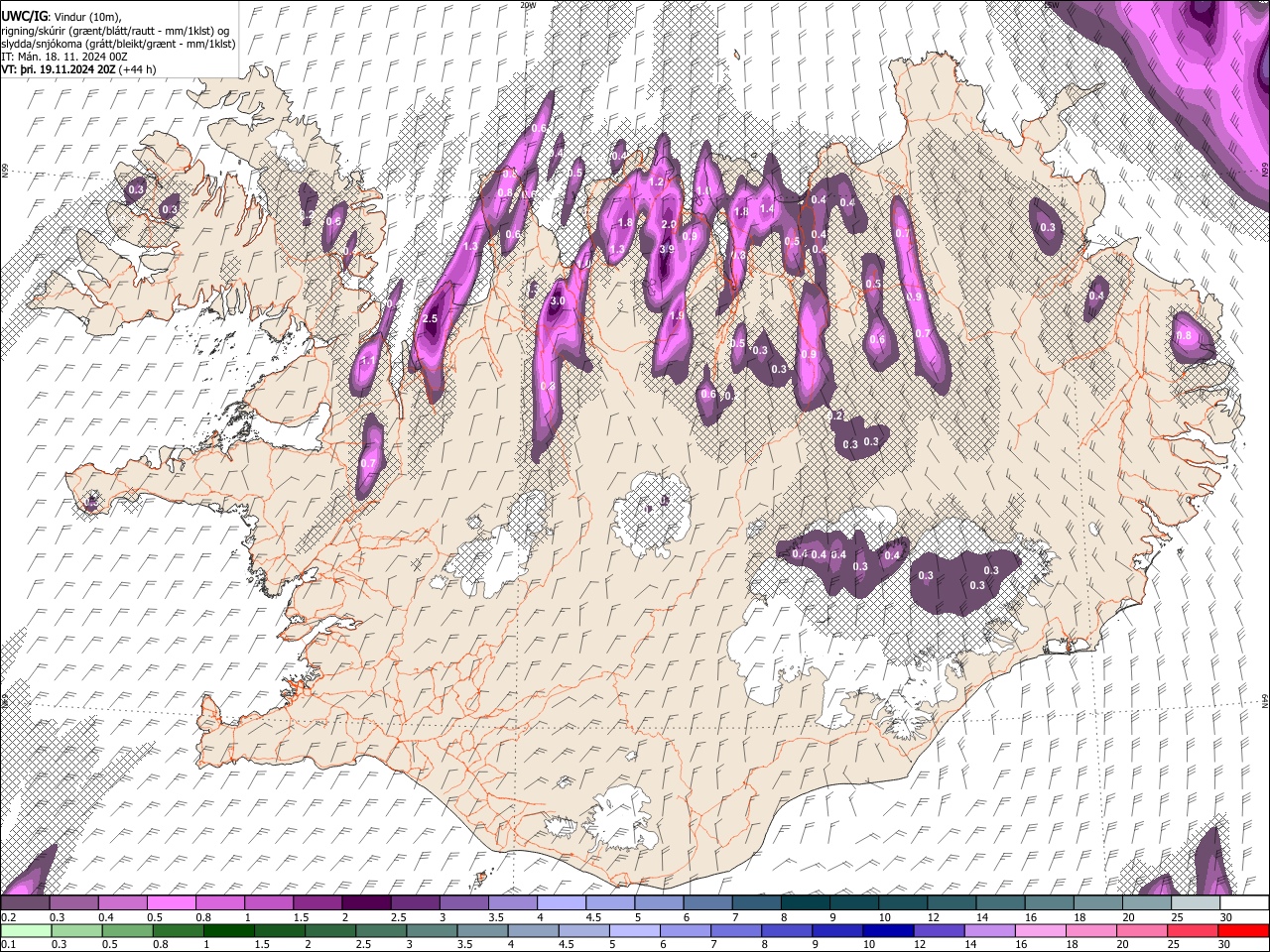Select the snow legend swatch between 14 and 16

click(x=1000, y=902)
